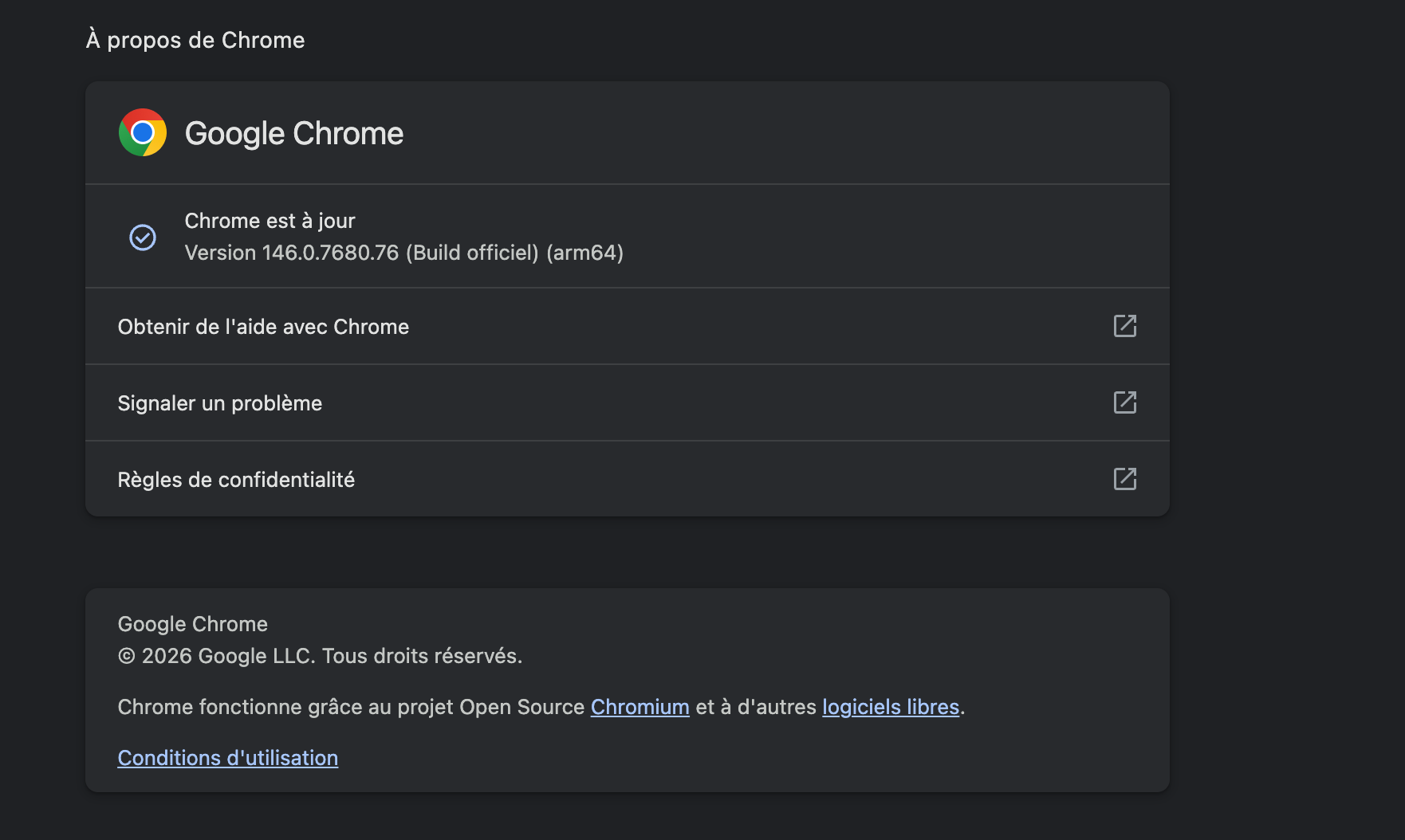Open the Chromium project link

[x=640, y=707]
